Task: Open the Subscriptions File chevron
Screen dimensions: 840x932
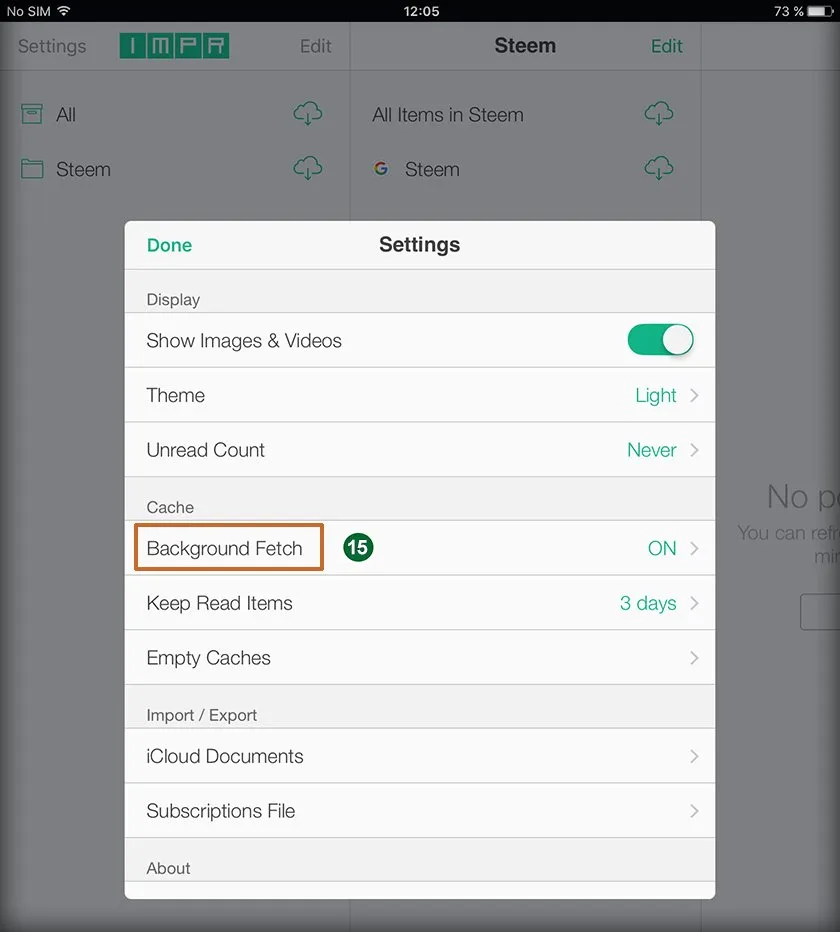Action: tap(694, 811)
